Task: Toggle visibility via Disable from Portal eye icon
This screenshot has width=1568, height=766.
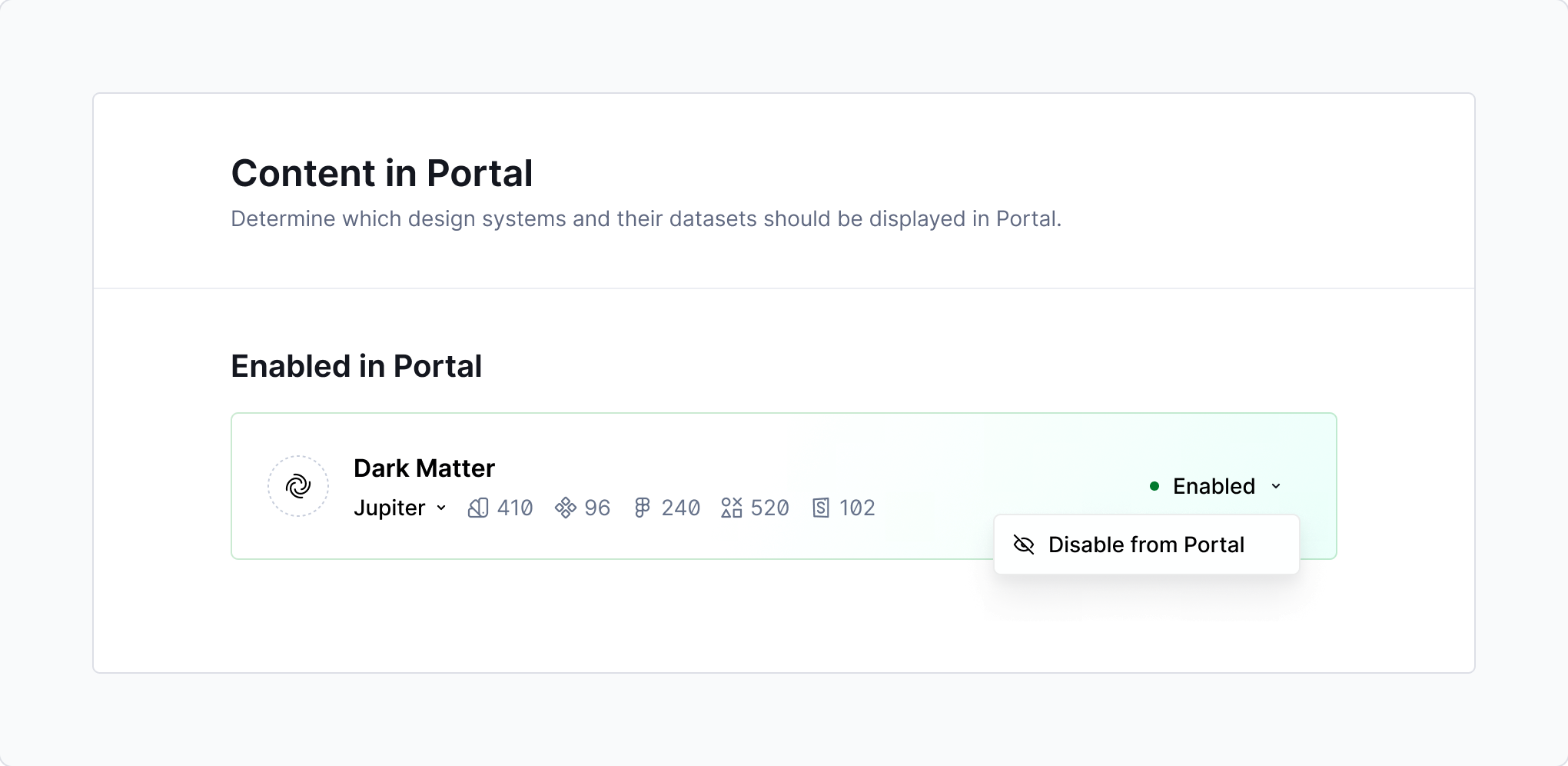Action: click(1025, 544)
